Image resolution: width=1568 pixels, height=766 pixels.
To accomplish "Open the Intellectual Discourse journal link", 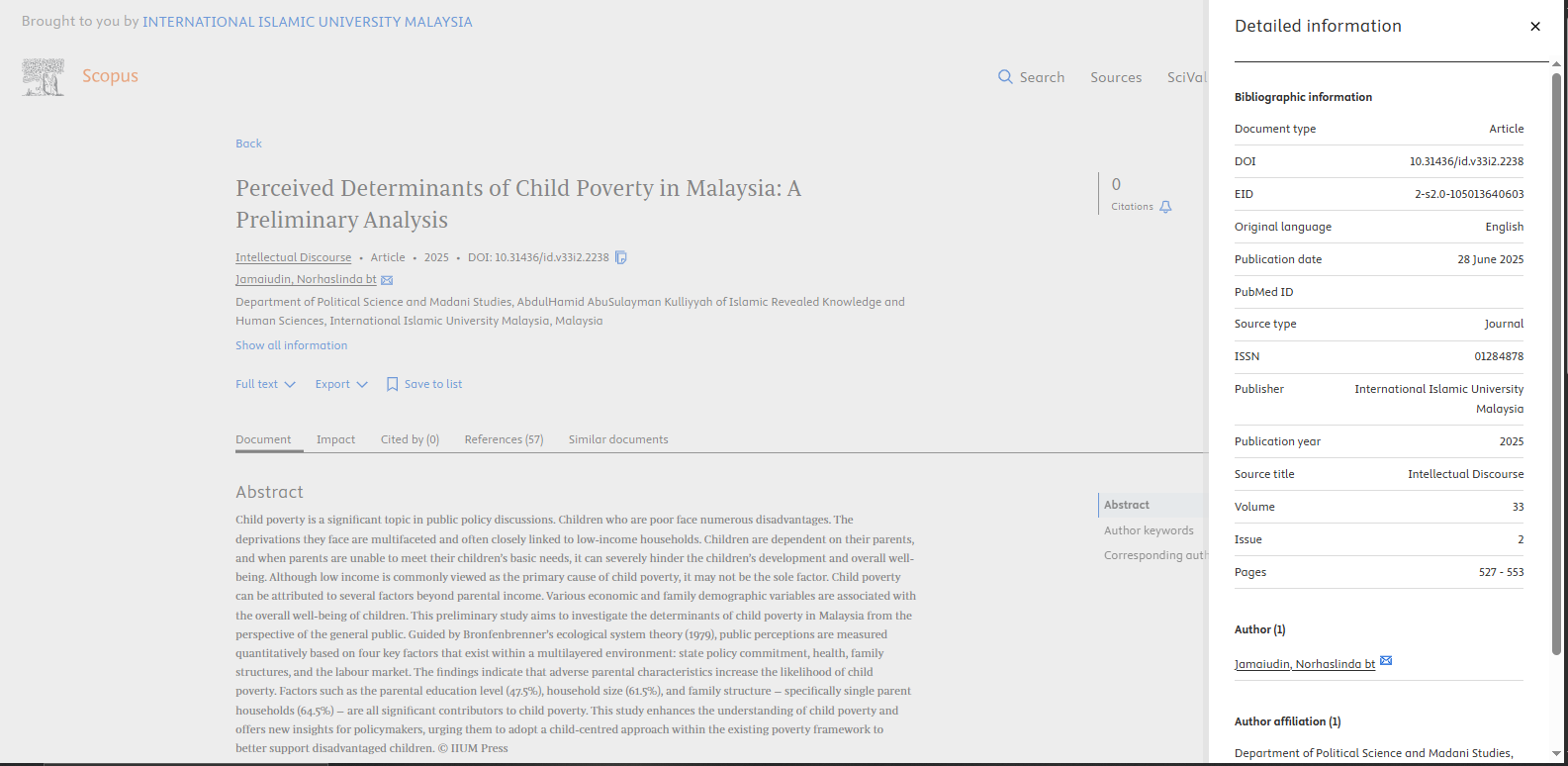I will [x=293, y=257].
